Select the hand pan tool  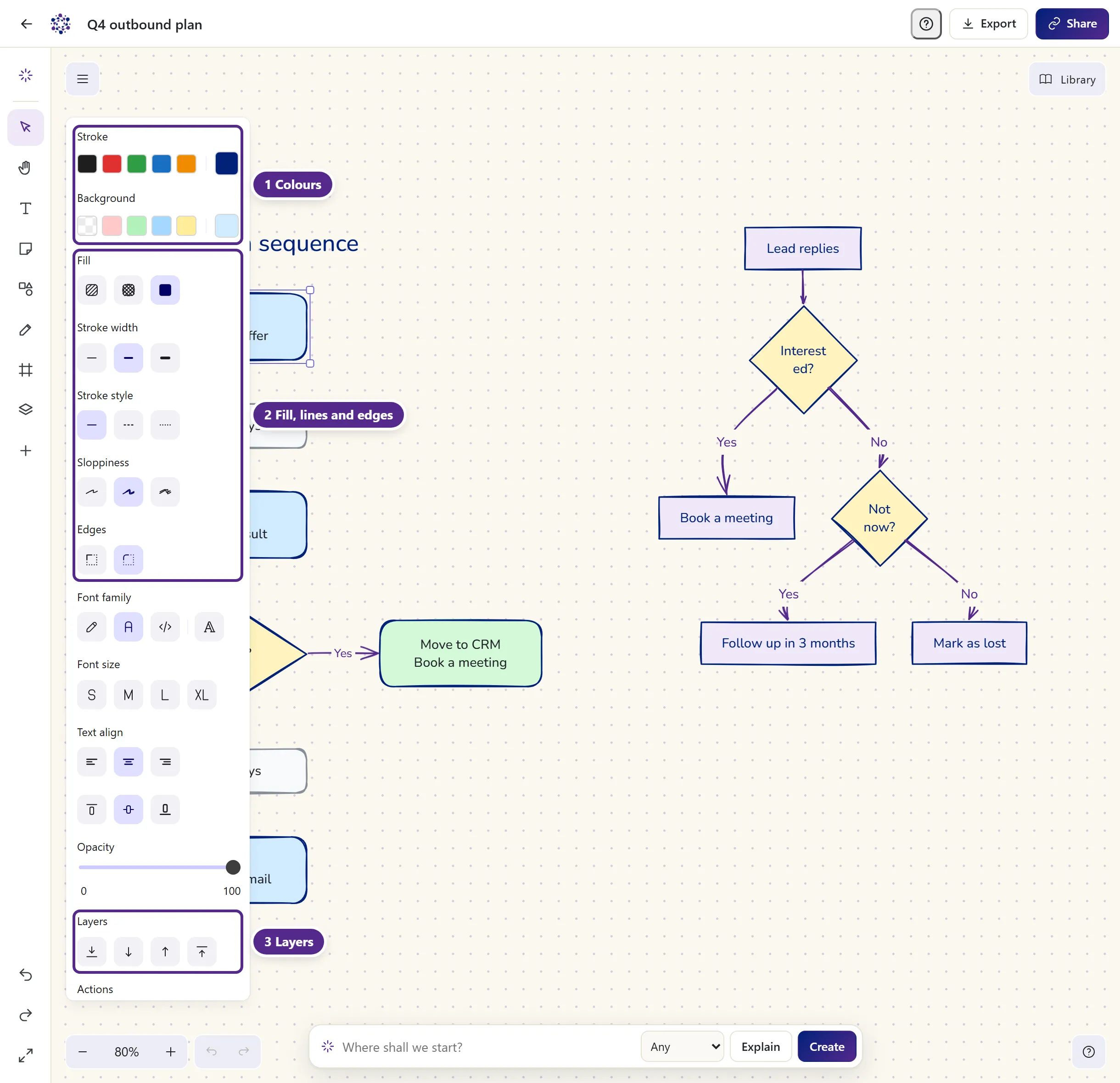click(x=25, y=167)
